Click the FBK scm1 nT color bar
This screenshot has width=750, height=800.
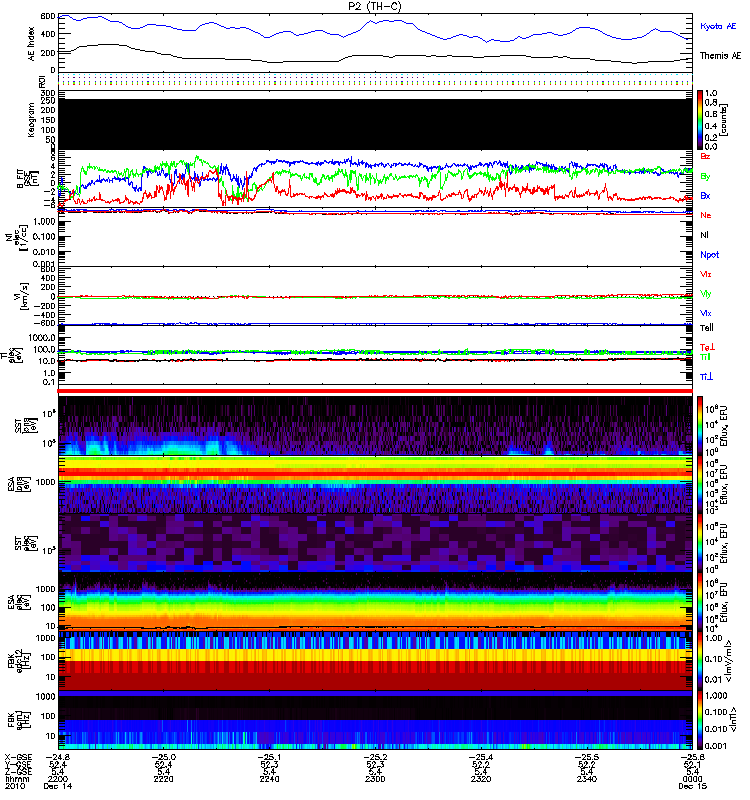coord(700,720)
